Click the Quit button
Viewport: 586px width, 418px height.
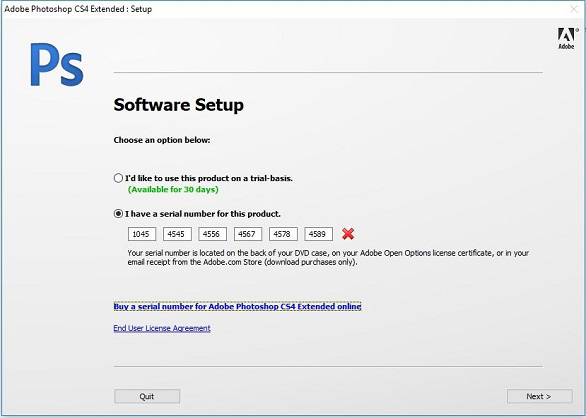(147, 396)
